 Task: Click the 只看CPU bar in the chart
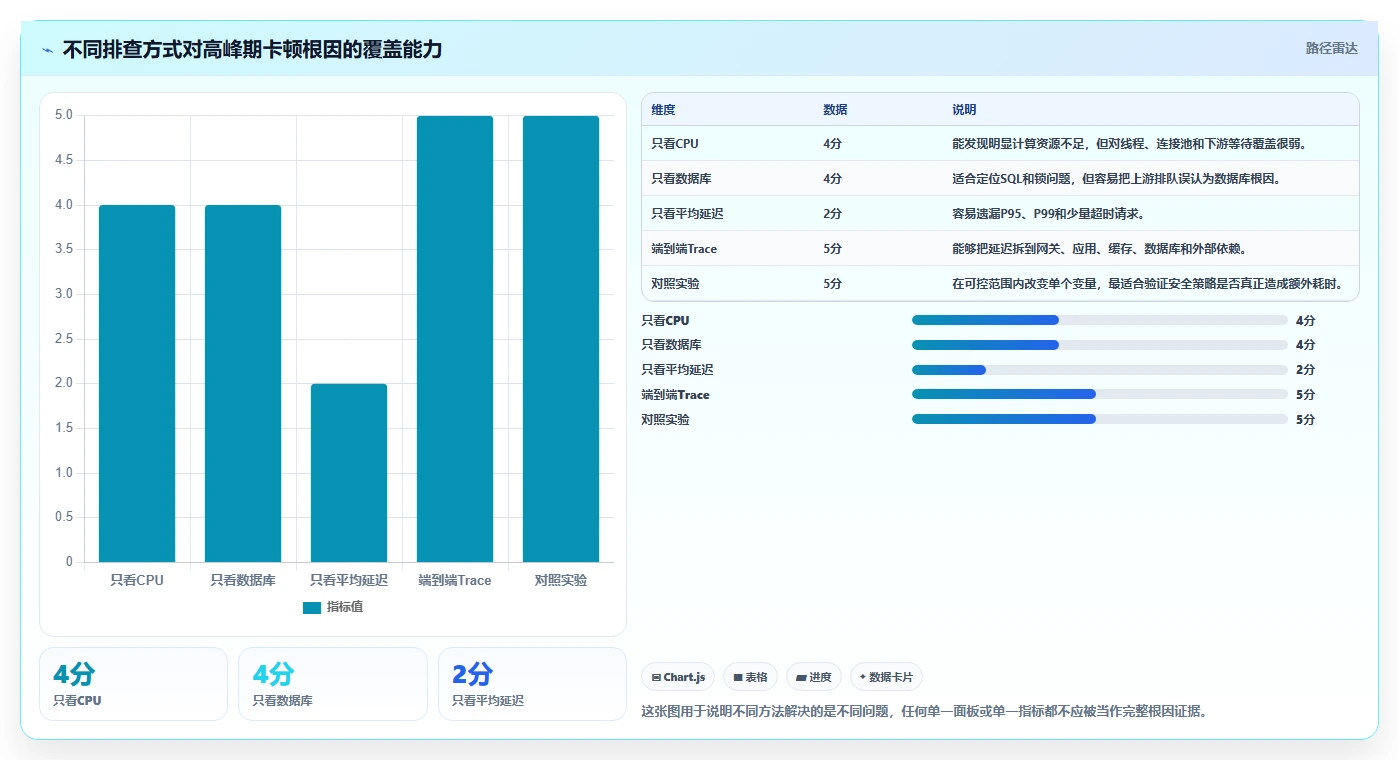click(x=137, y=383)
